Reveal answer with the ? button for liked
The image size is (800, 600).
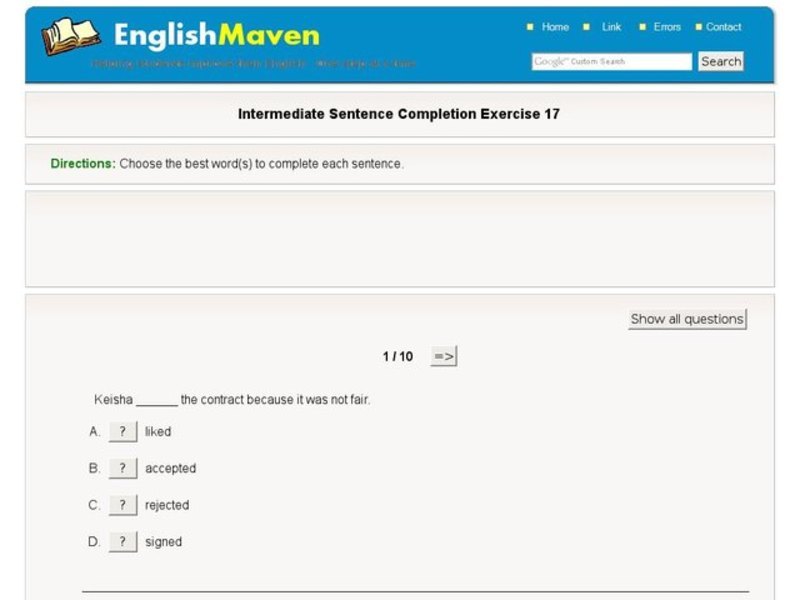pos(122,430)
